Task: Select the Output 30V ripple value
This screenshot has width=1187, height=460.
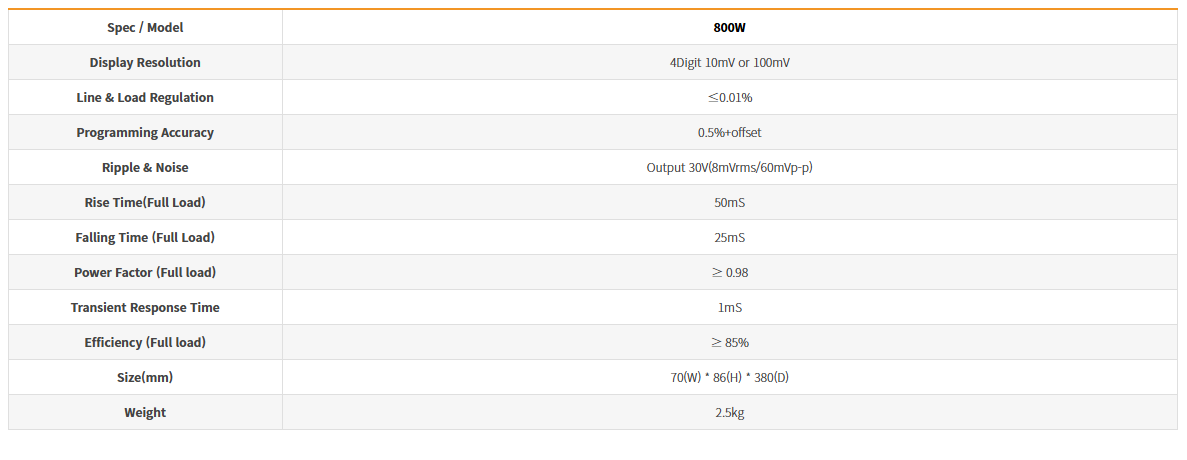Action: (729, 168)
